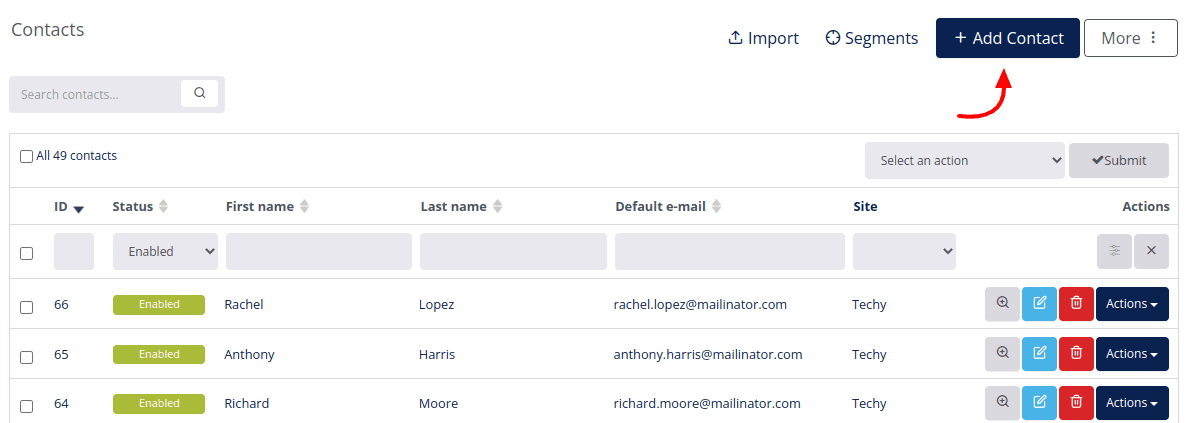Delete contact with ID 66
1188x423 pixels.
click(1076, 304)
